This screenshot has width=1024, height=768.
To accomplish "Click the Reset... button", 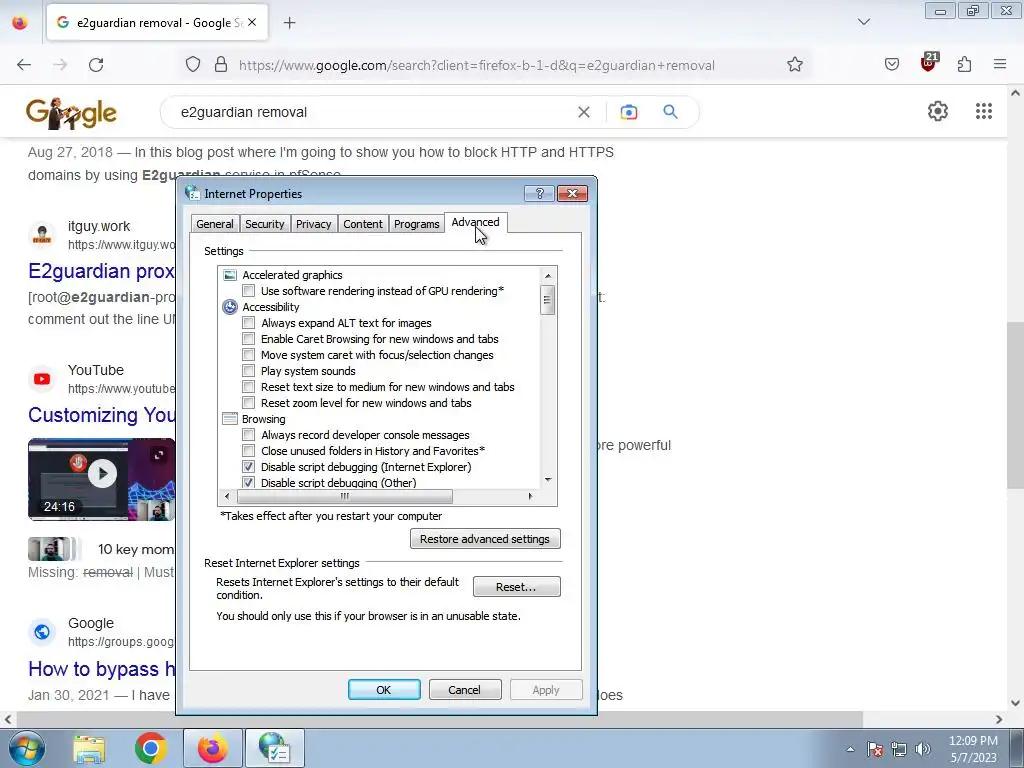I will click(x=516, y=586).
